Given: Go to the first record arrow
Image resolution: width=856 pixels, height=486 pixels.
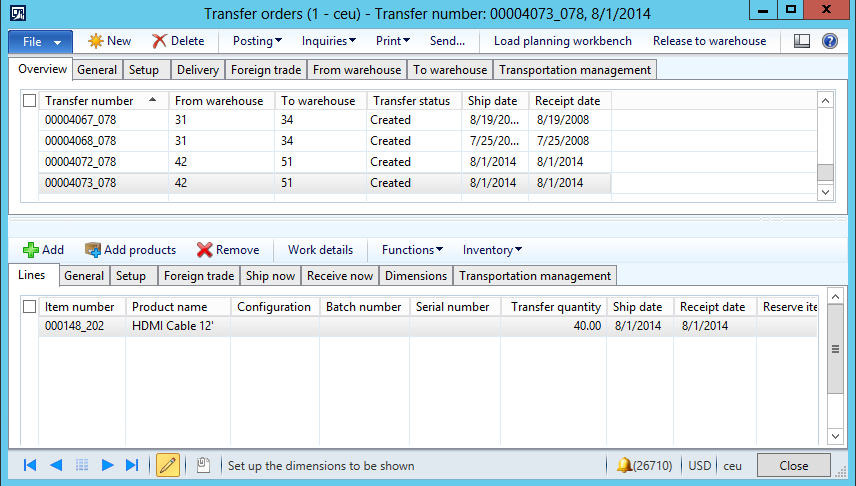Looking at the screenshot, I should tap(30, 465).
